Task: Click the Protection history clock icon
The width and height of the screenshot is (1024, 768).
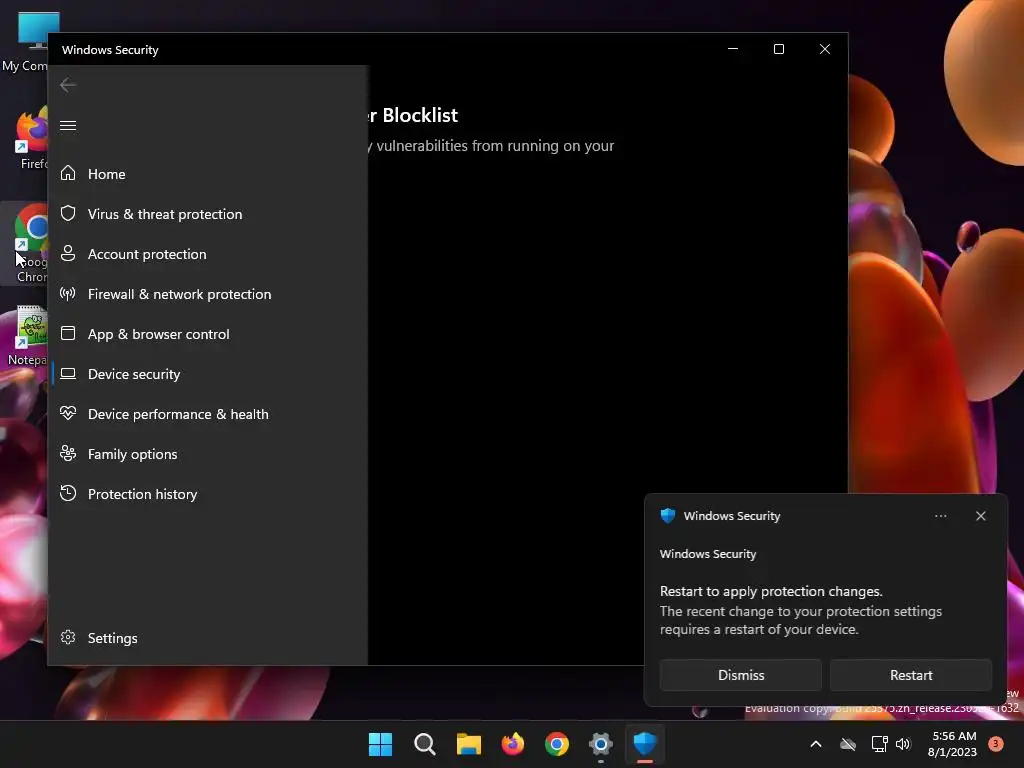Action: (68, 493)
